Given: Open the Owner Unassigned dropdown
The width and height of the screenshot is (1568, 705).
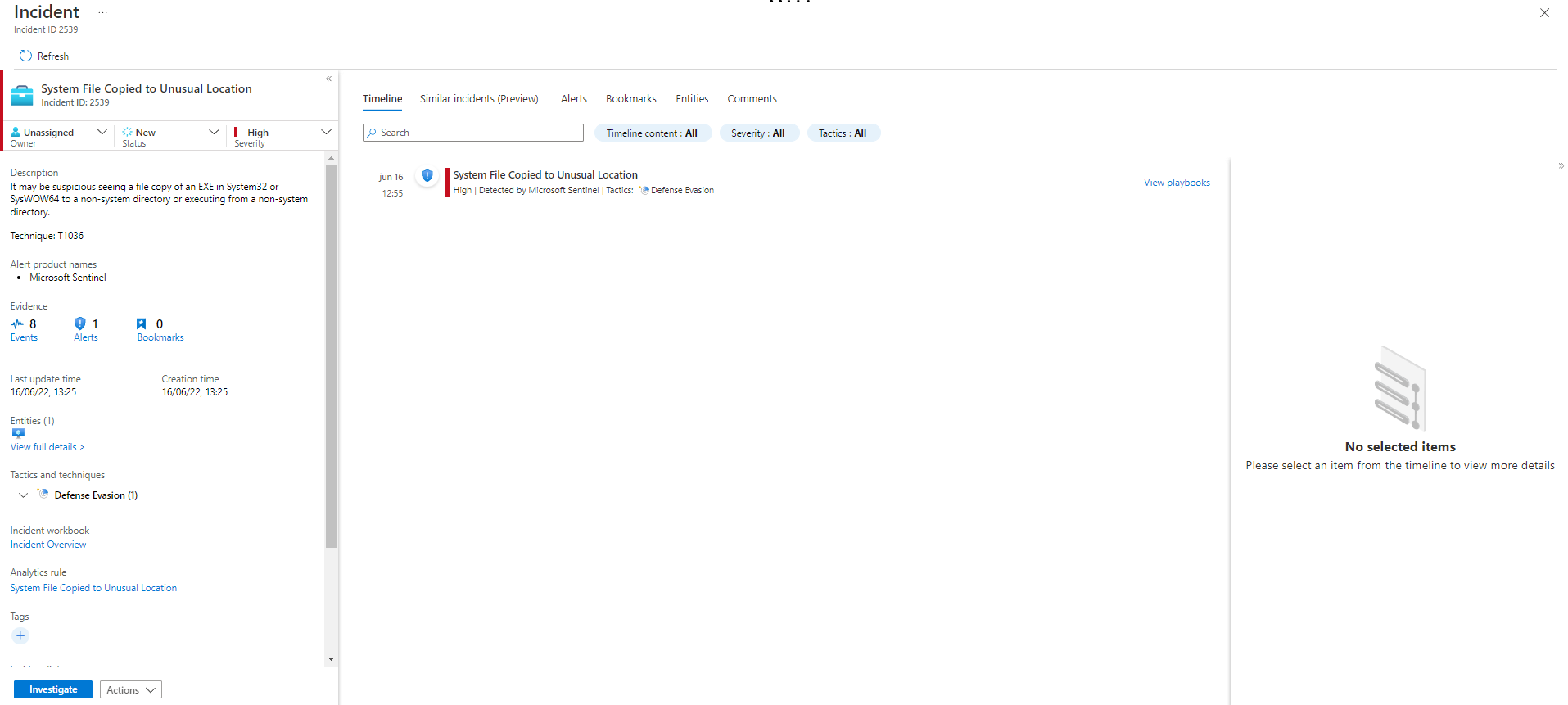Looking at the screenshot, I should (102, 132).
